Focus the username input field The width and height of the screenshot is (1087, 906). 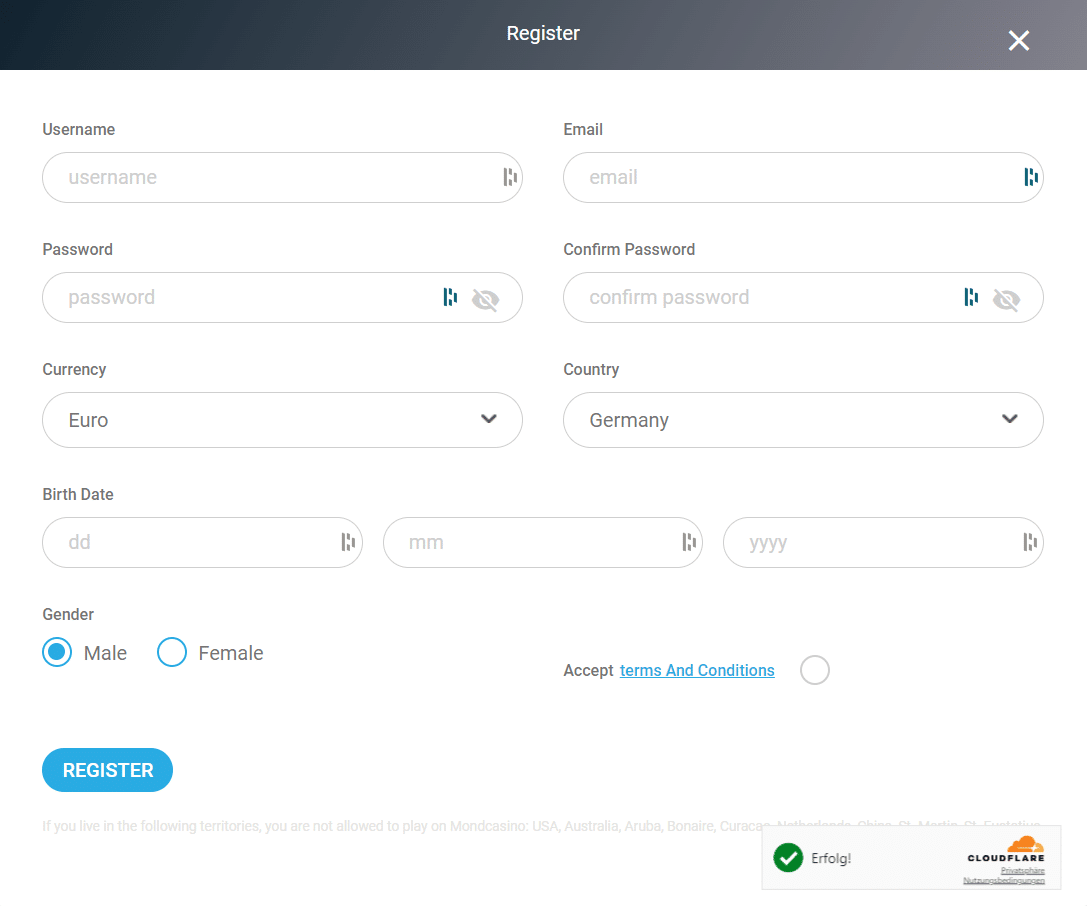click(x=270, y=178)
